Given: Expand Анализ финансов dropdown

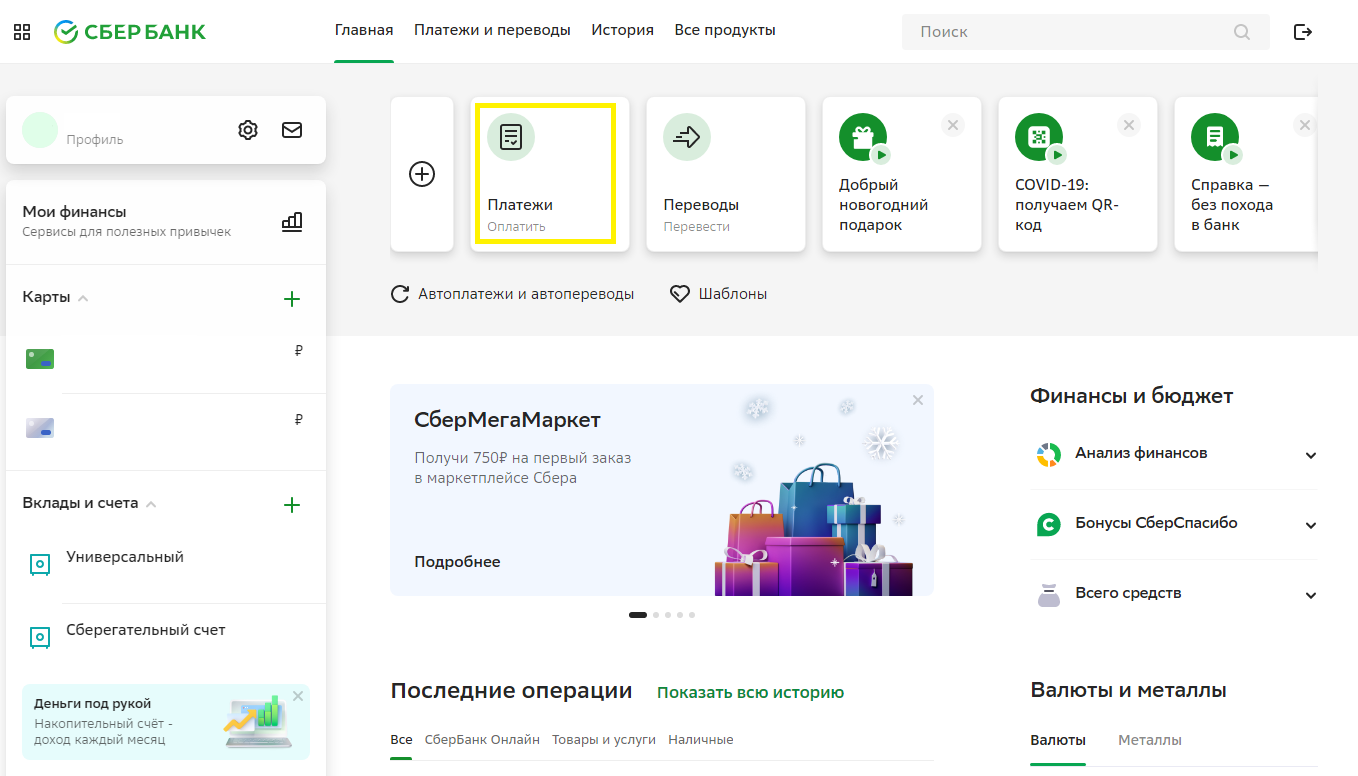Looking at the screenshot, I should tap(1311, 456).
